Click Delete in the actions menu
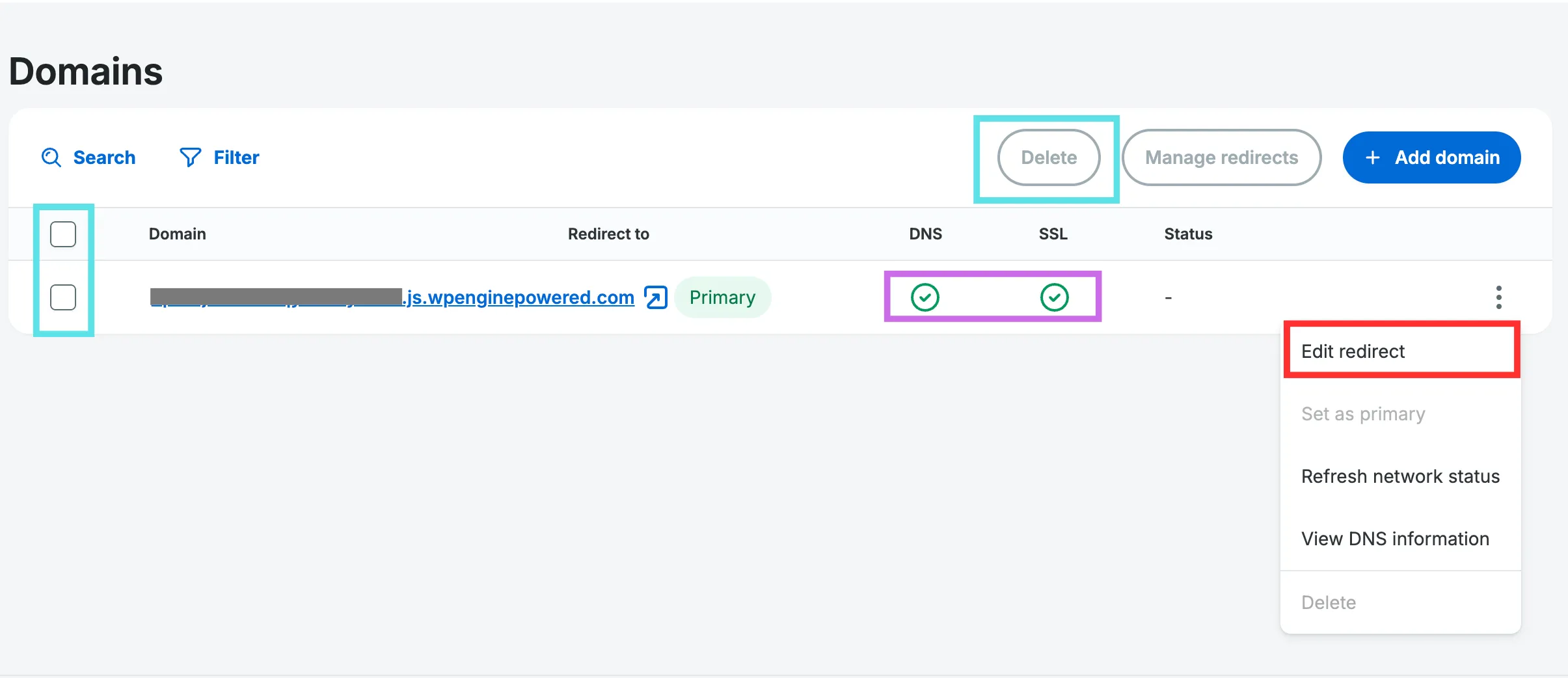The height and width of the screenshot is (678, 1568). (x=1329, y=602)
